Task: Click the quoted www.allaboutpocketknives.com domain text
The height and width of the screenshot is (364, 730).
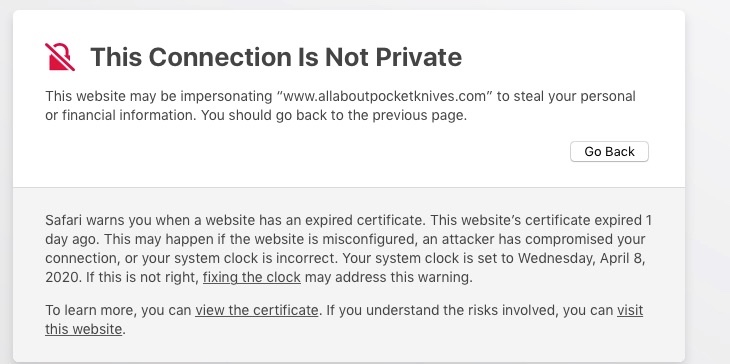Action: click(385, 97)
